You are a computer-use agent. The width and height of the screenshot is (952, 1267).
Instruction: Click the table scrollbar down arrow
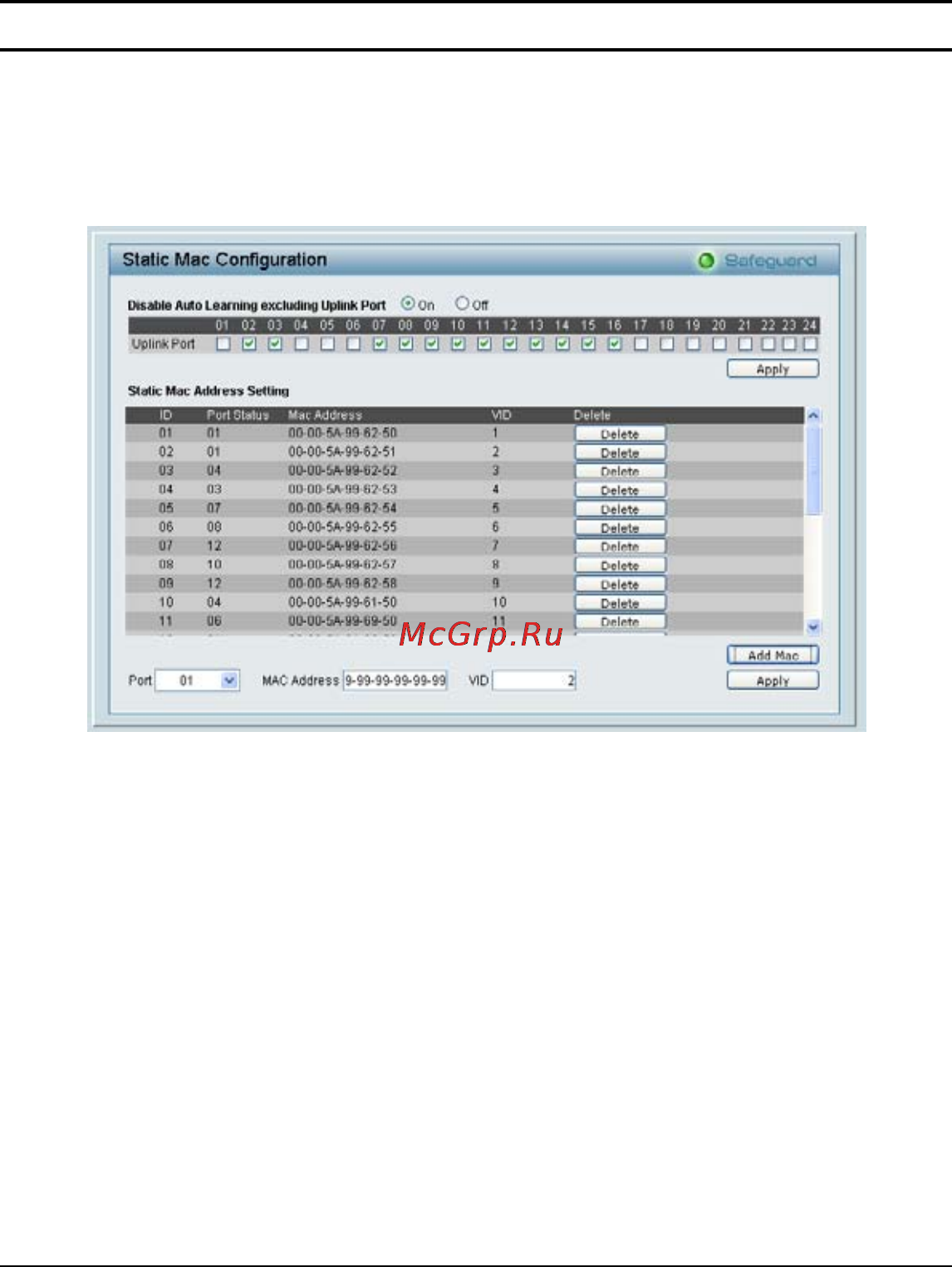point(813,627)
